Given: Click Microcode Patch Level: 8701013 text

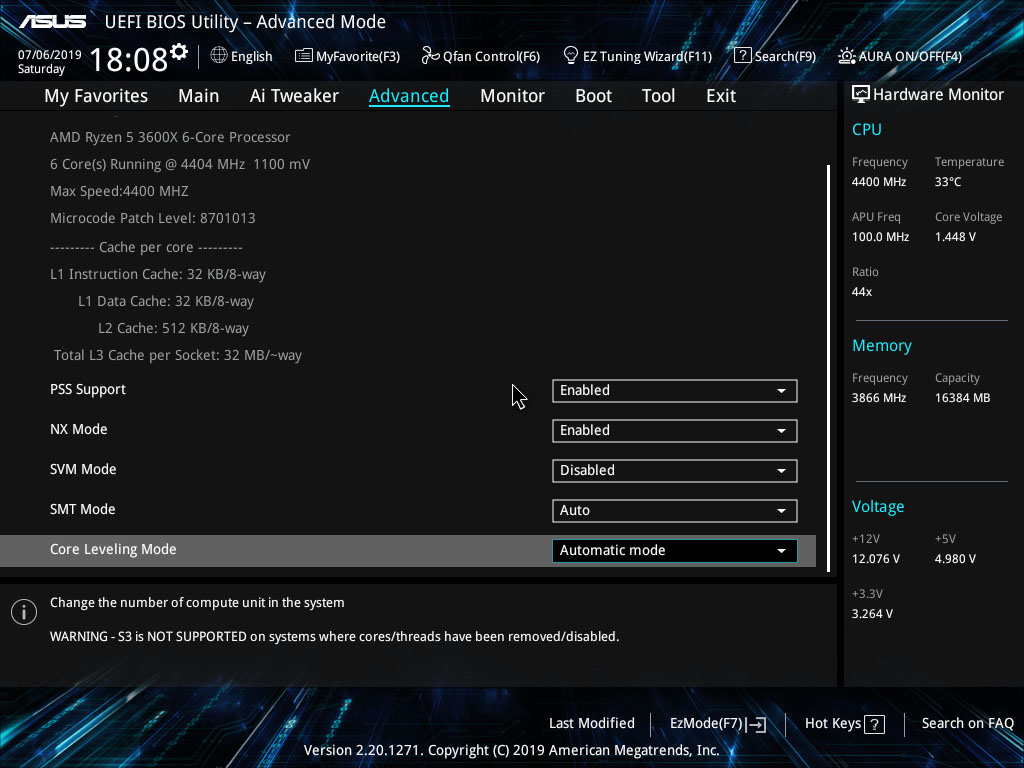Looking at the screenshot, I should [152, 218].
